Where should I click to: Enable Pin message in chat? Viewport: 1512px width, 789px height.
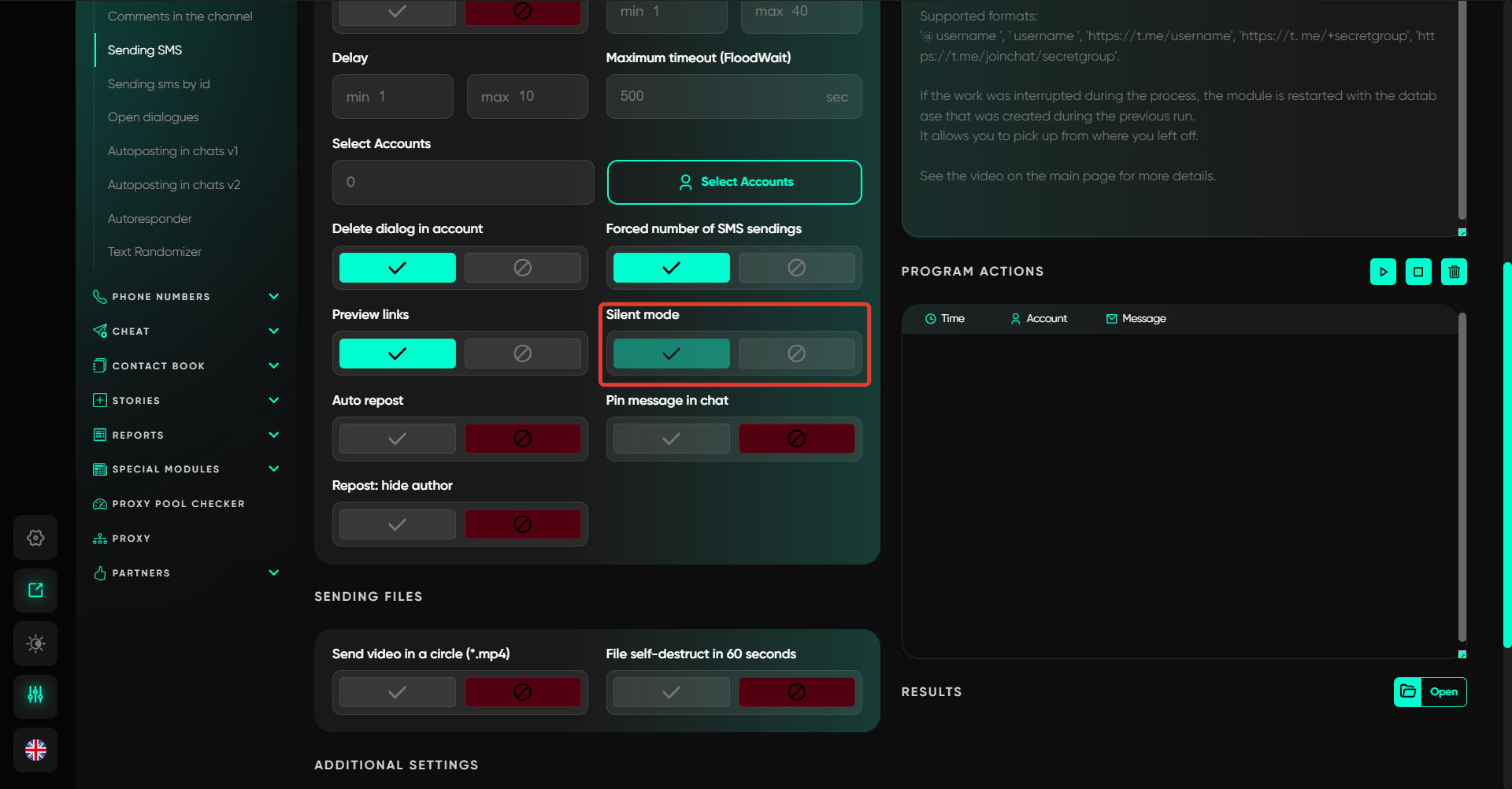tap(671, 439)
